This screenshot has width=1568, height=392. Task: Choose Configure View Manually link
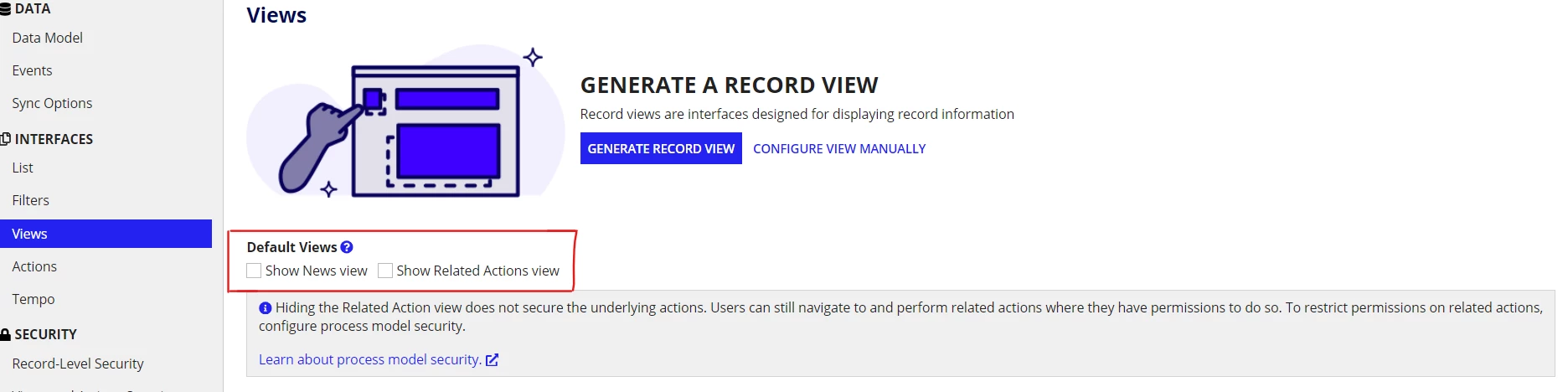[x=839, y=148]
